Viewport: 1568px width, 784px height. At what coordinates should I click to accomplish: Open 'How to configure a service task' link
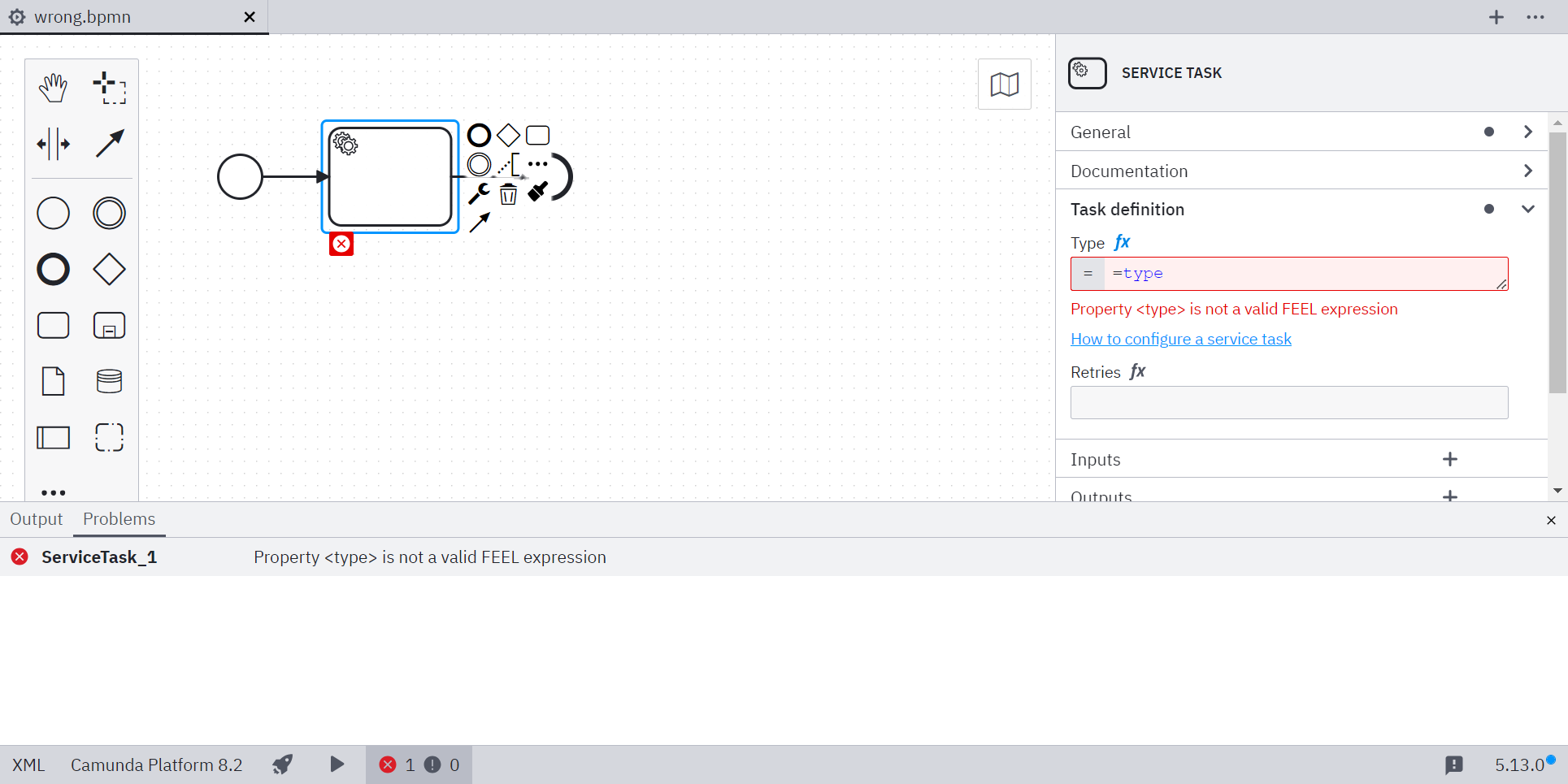[x=1181, y=339]
